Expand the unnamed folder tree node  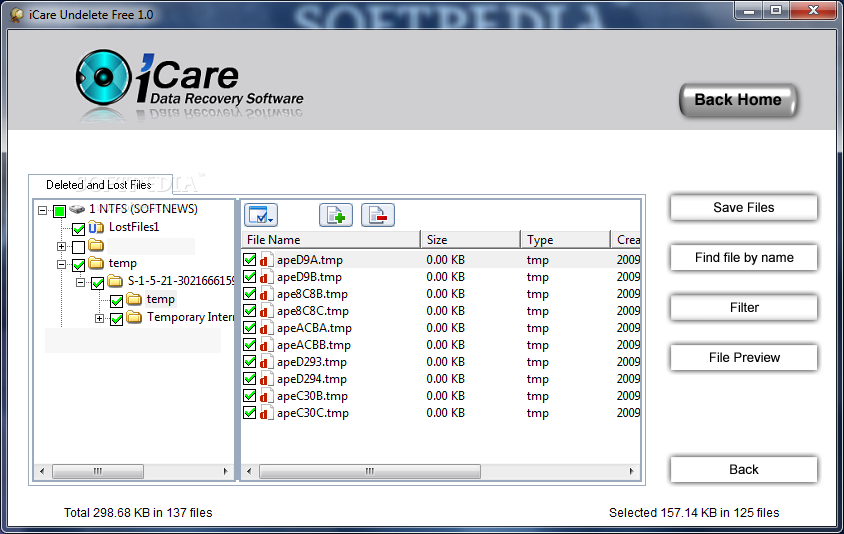tap(61, 247)
